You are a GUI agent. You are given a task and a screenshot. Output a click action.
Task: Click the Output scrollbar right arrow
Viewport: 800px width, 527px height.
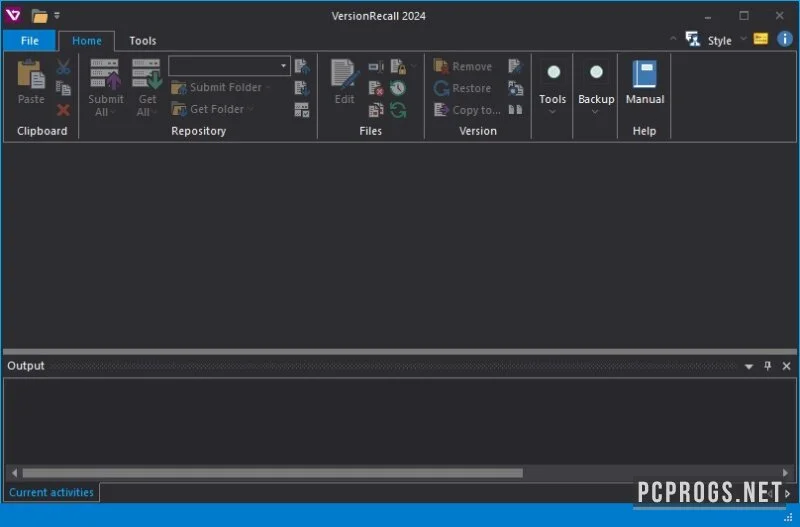click(785, 473)
